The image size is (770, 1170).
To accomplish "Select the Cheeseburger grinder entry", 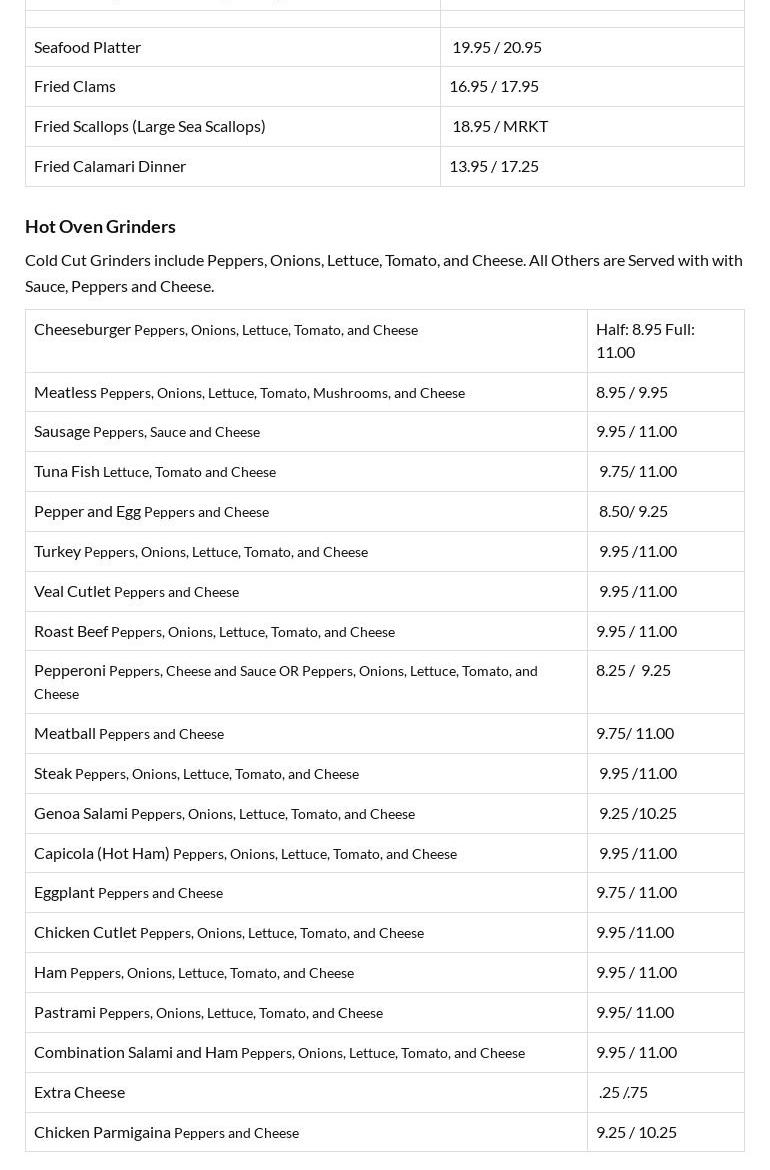I will (83, 329).
